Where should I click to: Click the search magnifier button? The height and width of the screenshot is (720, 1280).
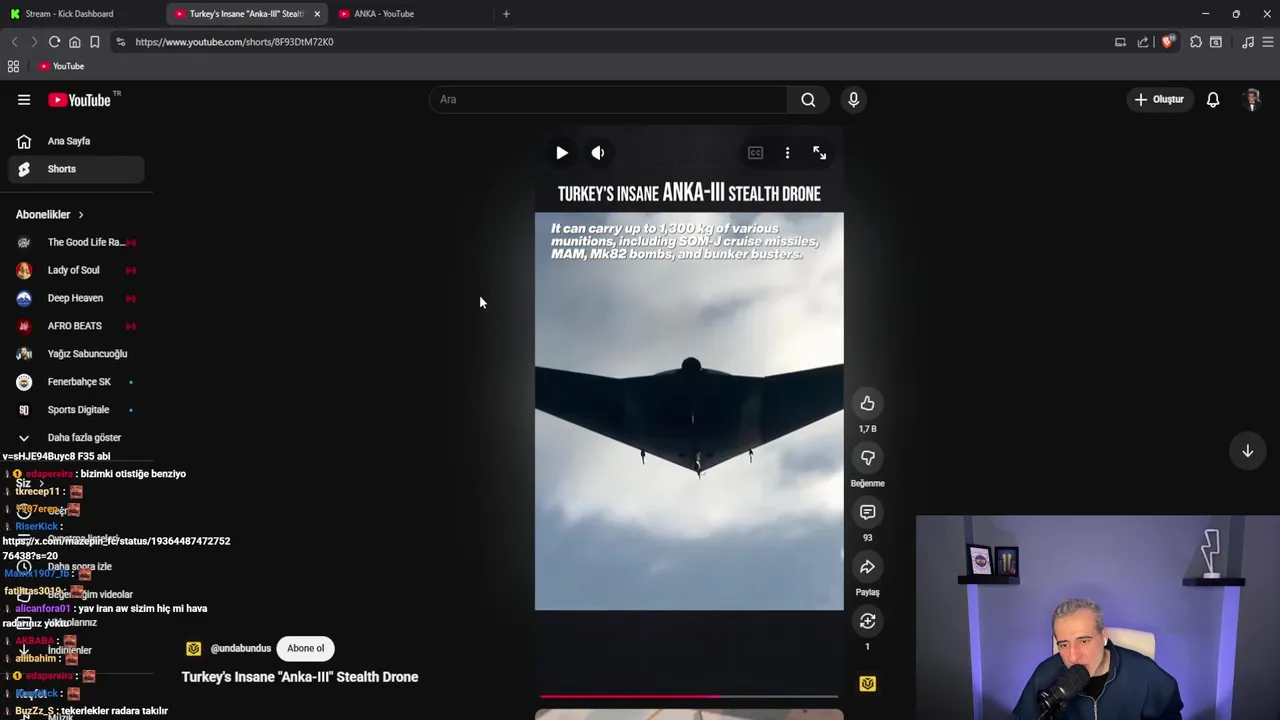pos(808,99)
